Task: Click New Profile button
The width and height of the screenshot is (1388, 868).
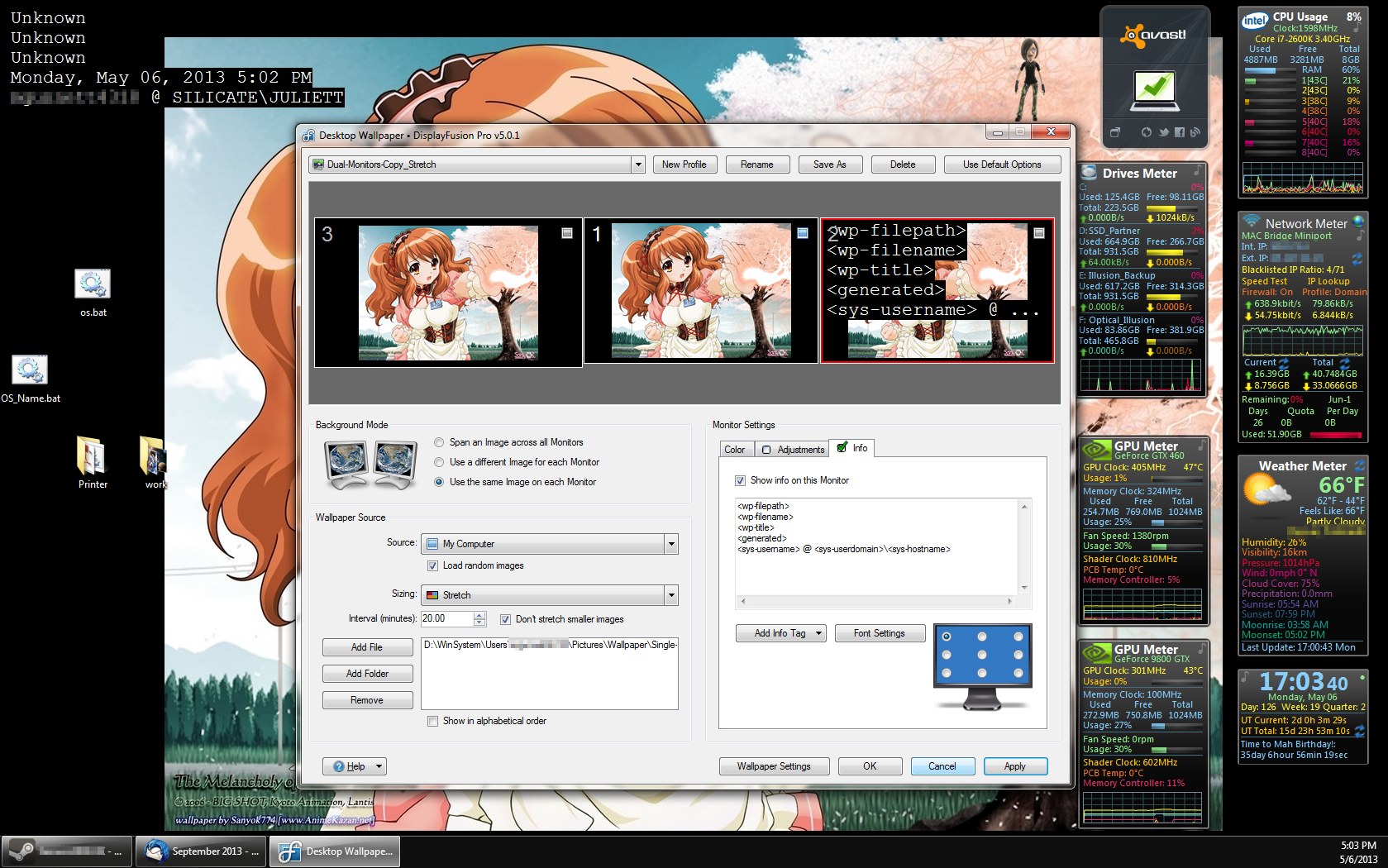Action: pos(684,165)
